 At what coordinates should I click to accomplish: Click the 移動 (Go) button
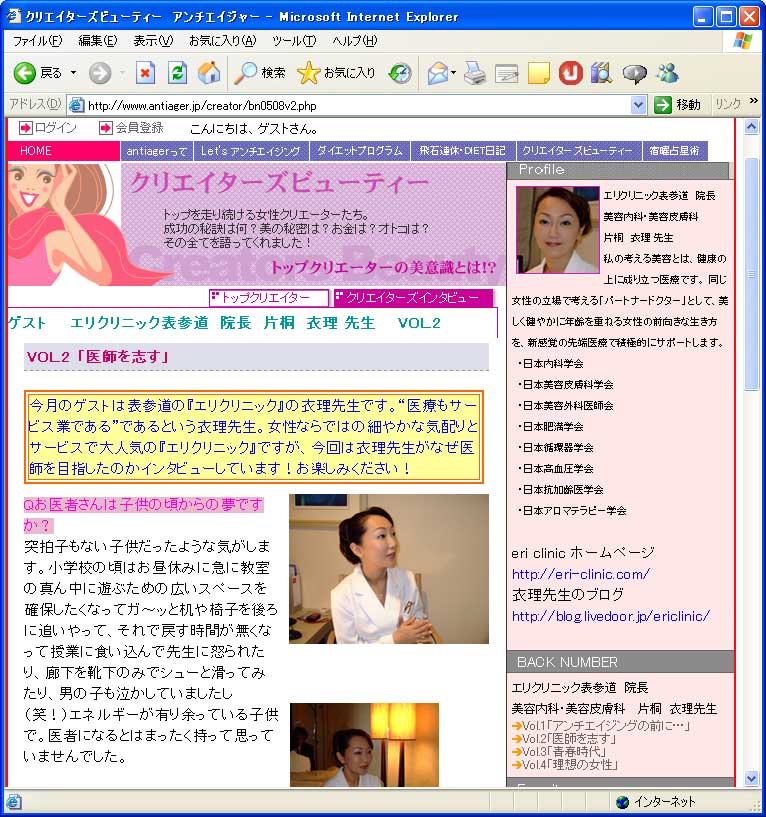tap(678, 105)
